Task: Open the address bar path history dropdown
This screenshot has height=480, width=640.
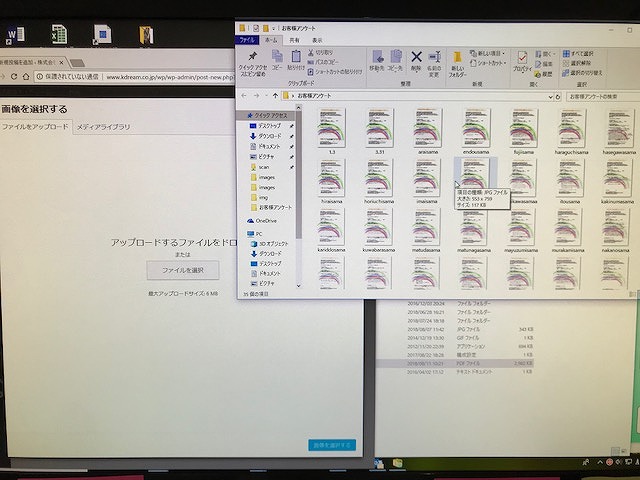Action: (545, 95)
